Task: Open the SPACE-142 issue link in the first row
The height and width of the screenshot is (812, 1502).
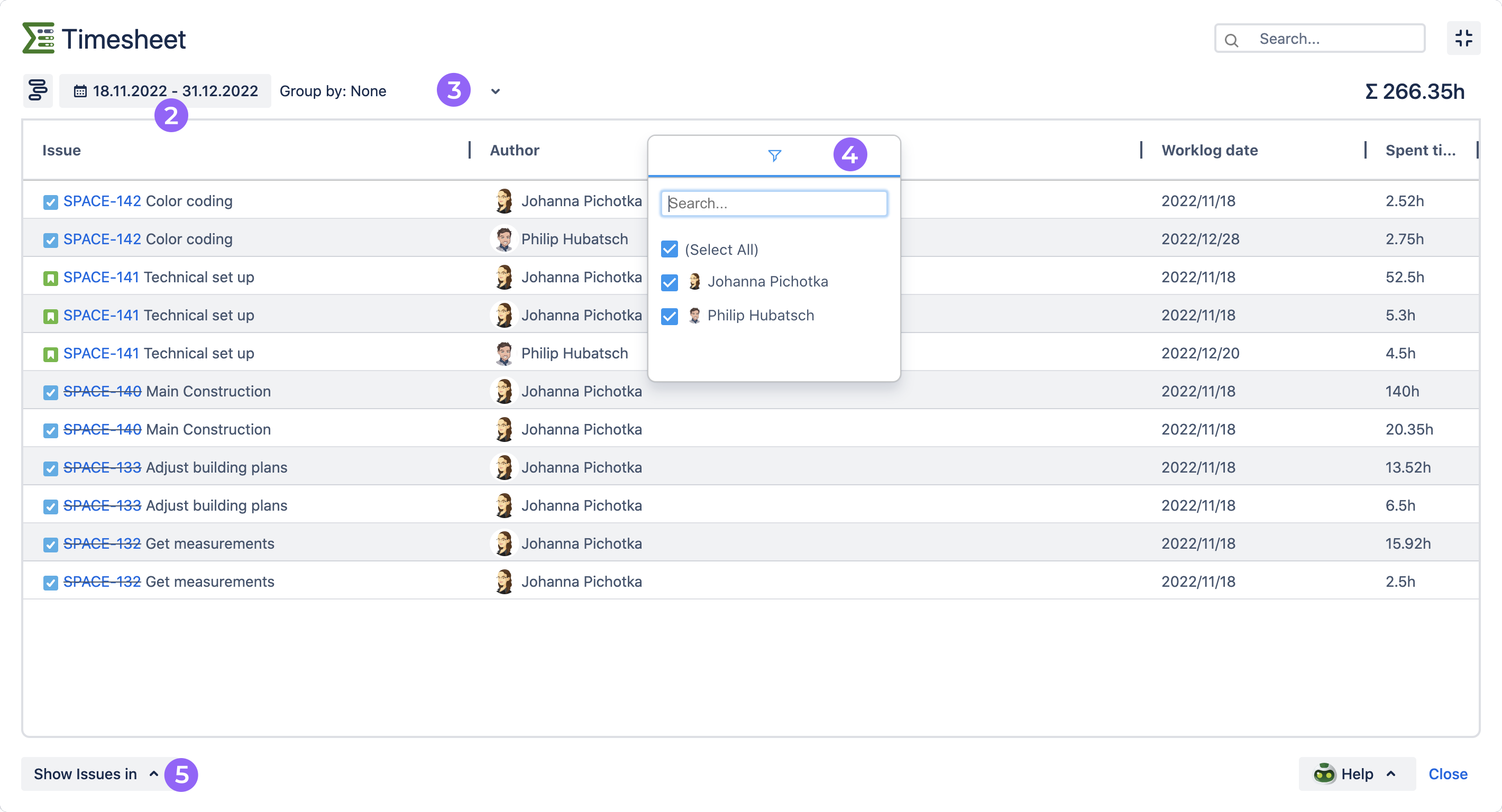Action: coord(102,201)
